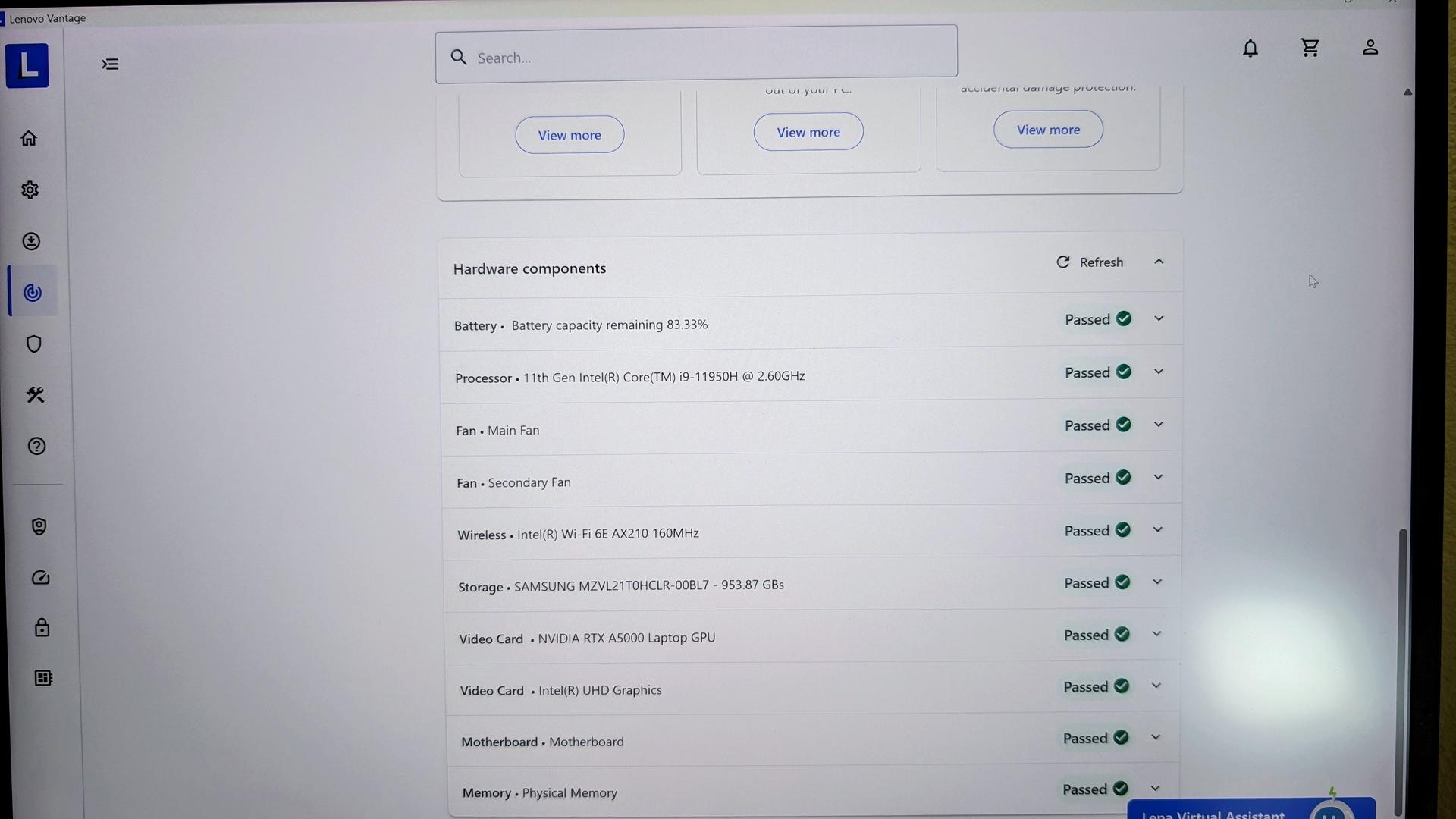
Task: Click the Lenovo L logo
Action: click(27, 66)
